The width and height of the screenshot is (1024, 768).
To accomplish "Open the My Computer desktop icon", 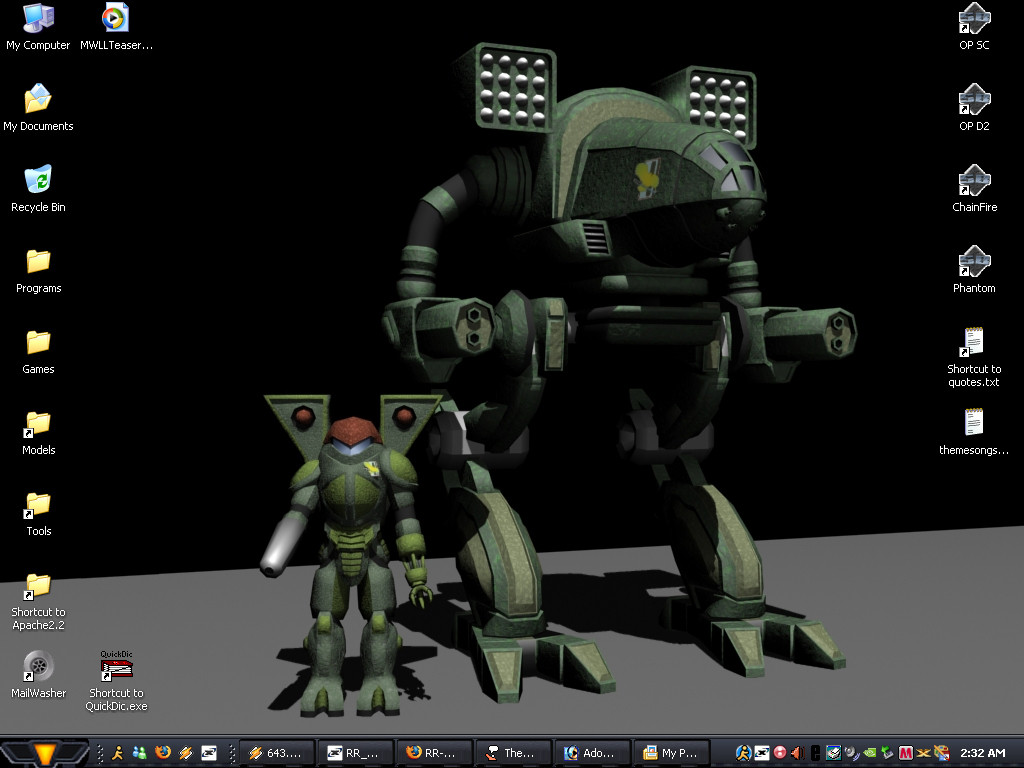I will click(x=38, y=27).
